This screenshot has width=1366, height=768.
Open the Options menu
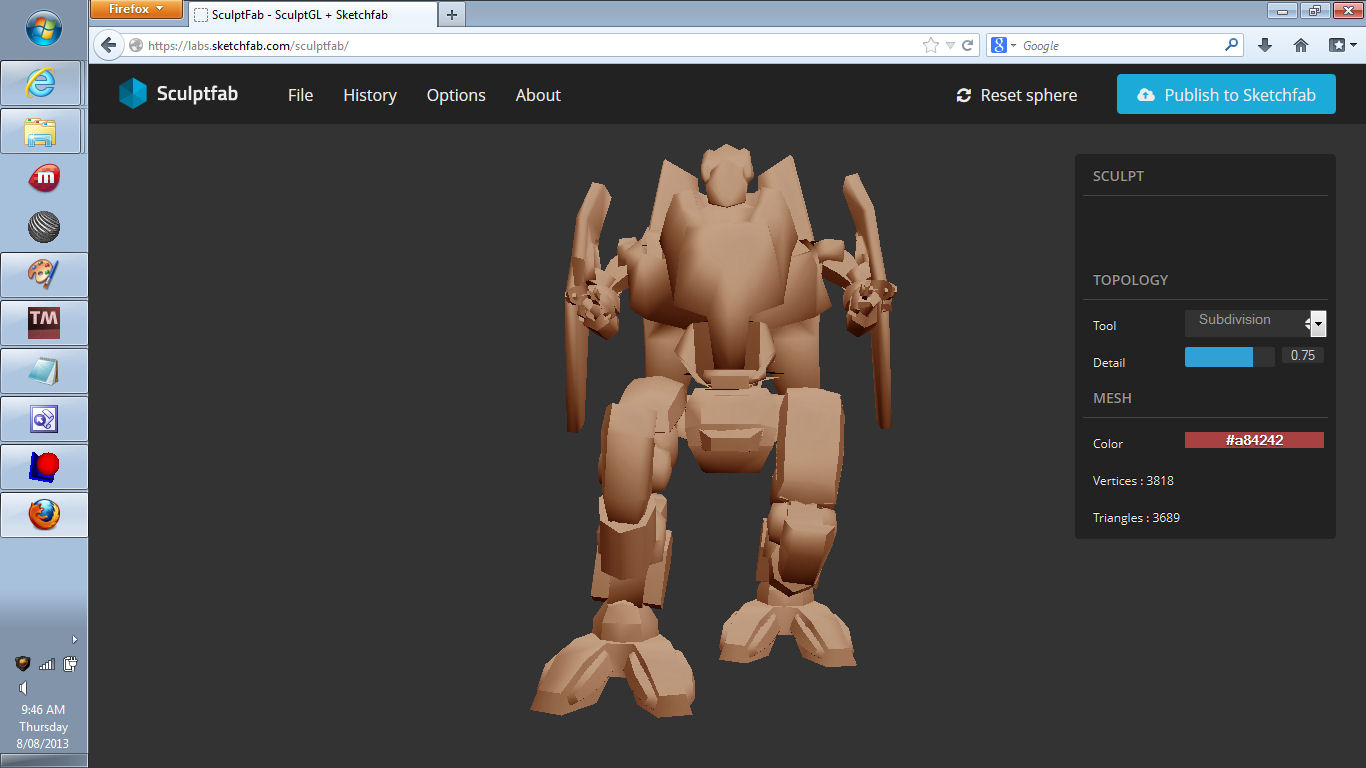click(x=456, y=95)
